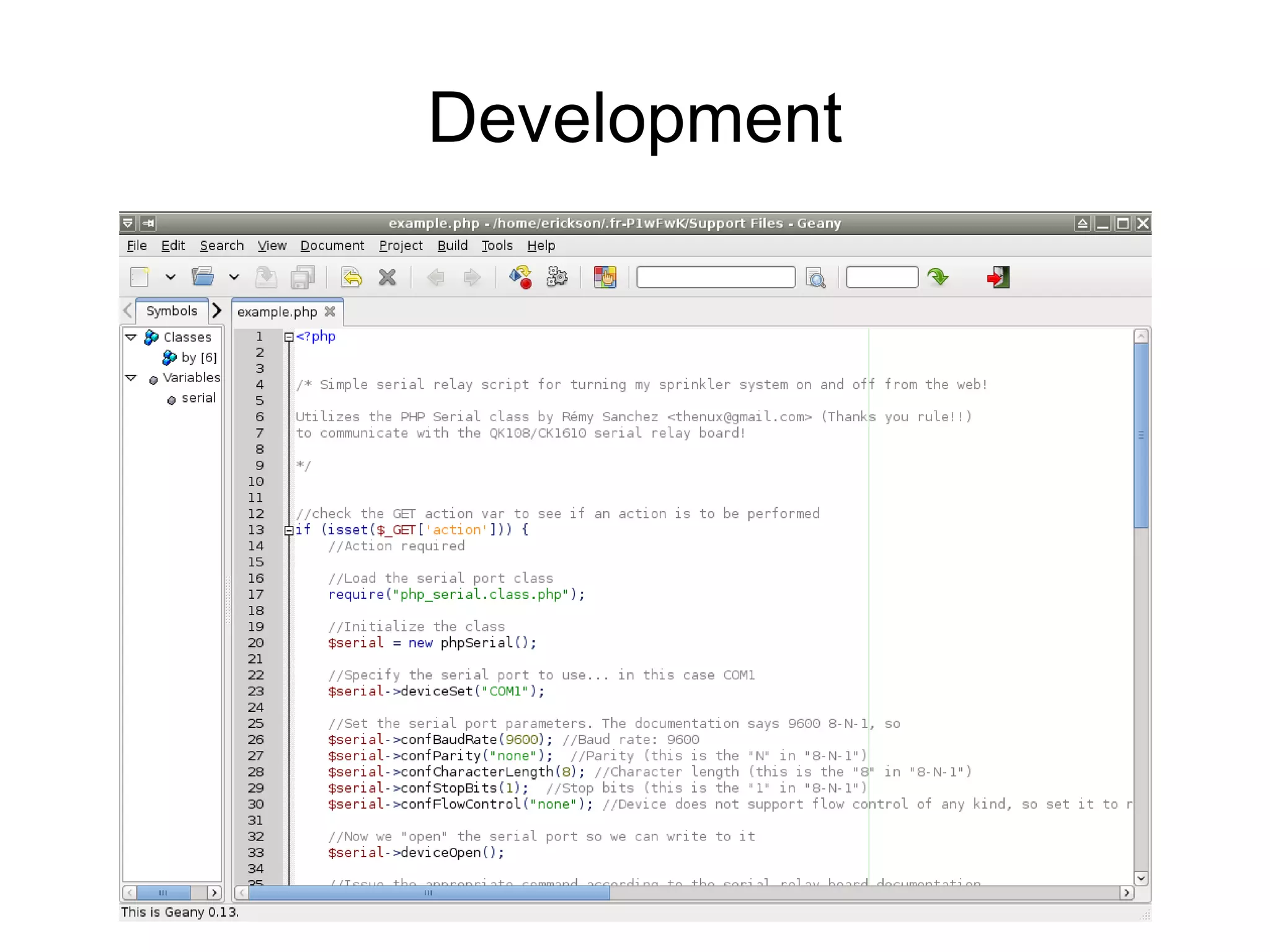The image size is (1270, 952).
Task: Click the editor vertical scrollbar thumb
Action: 1141,435
